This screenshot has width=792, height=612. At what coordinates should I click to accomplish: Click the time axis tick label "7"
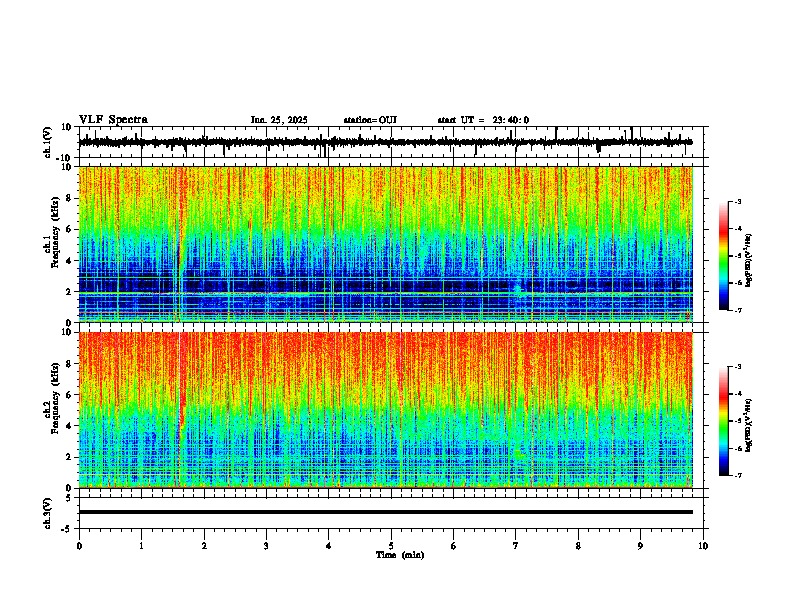click(516, 546)
